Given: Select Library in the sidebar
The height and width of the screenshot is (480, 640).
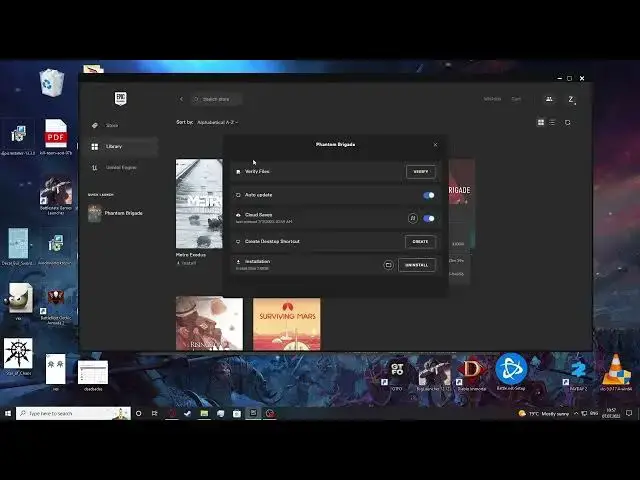Looking at the screenshot, I should pos(122,147).
